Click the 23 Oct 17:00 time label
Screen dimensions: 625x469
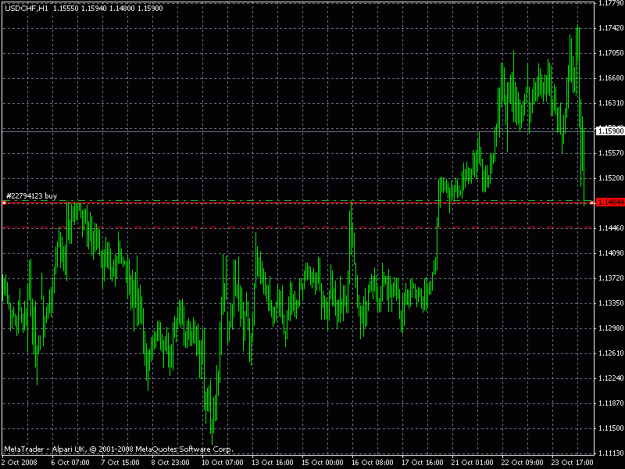point(572,463)
